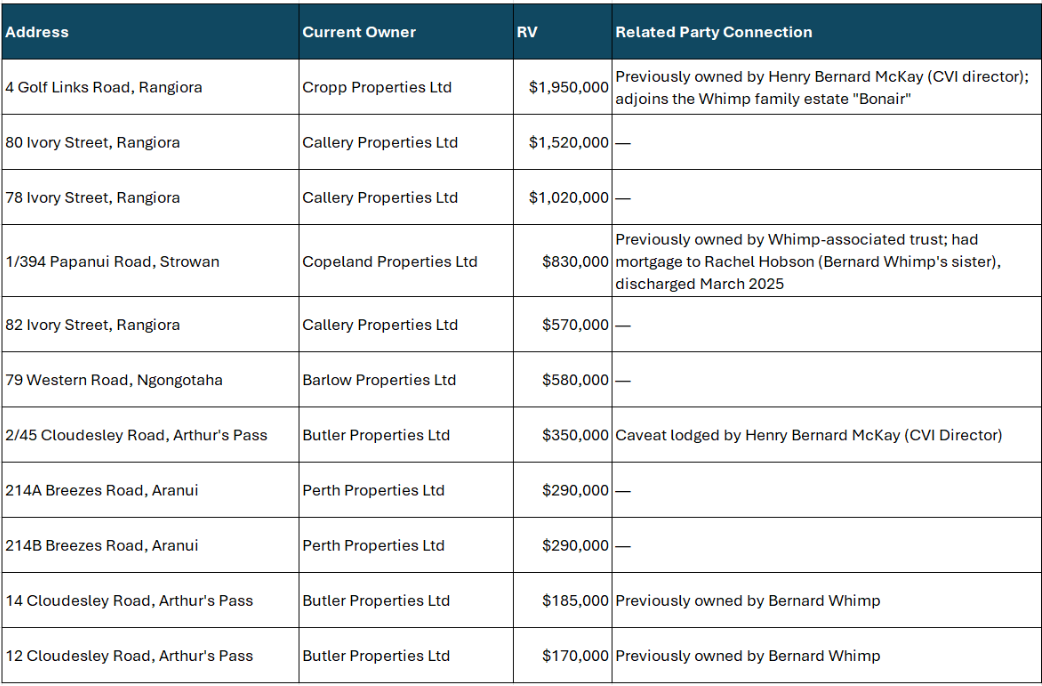Click the $1,950,000 RV value
This screenshot has width=1042, height=686.
coord(568,87)
